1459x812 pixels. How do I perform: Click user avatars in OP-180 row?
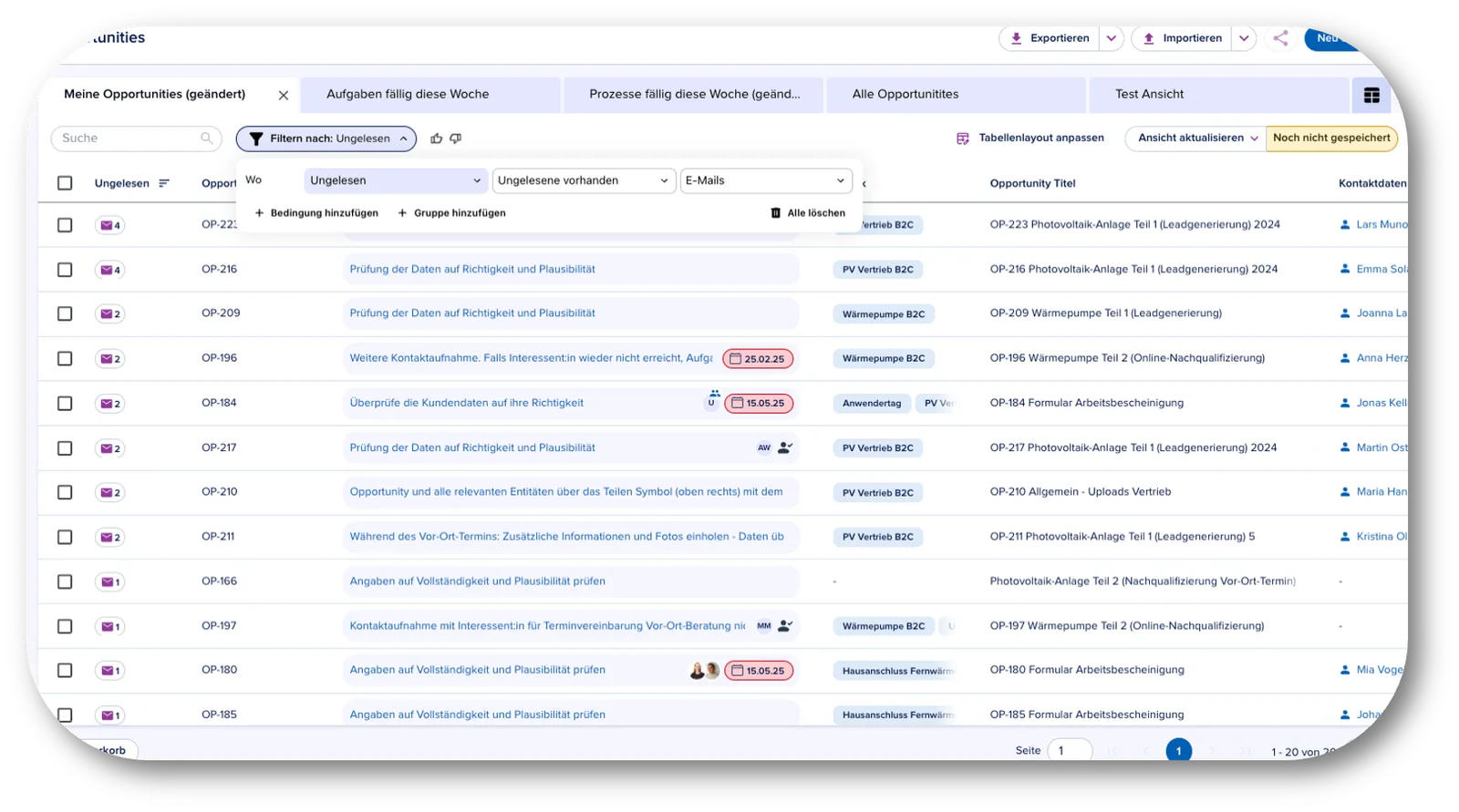coord(705,671)
